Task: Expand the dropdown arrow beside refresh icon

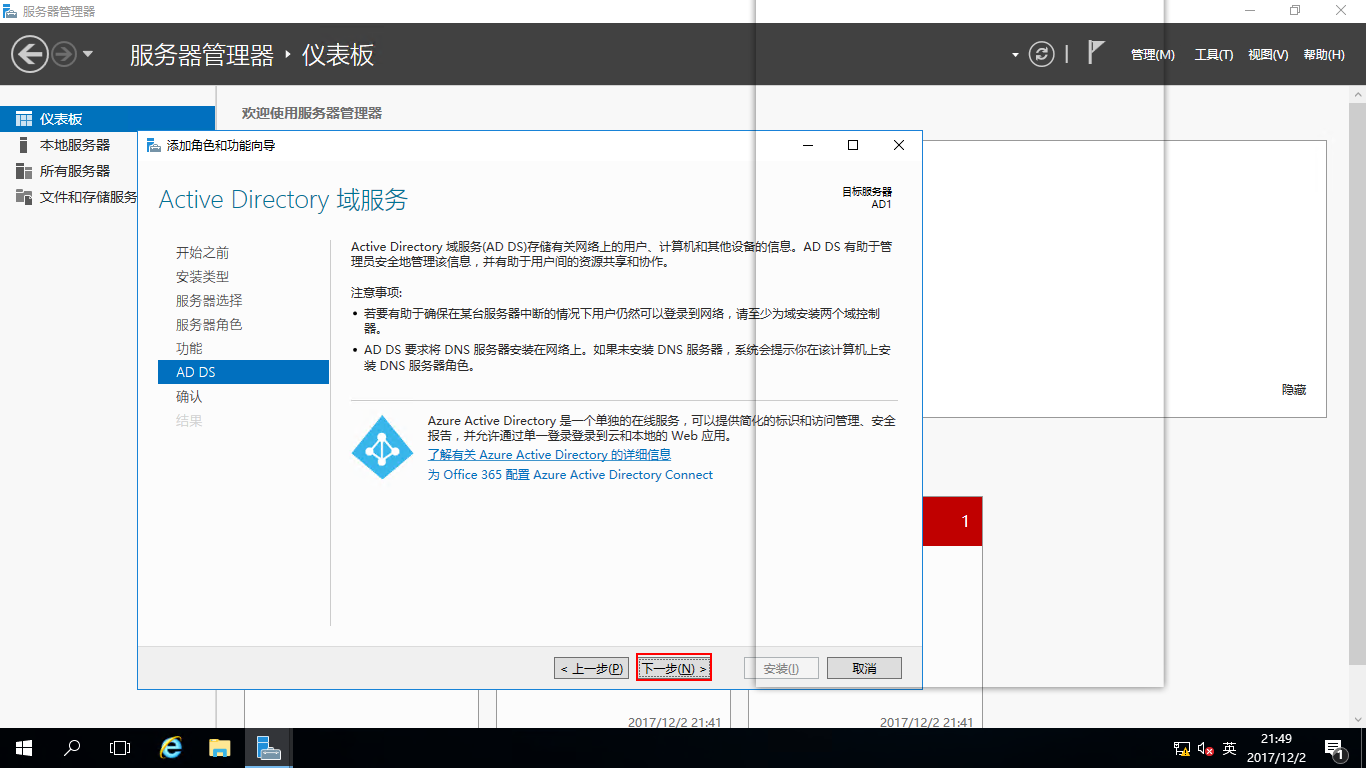Action: click(x=1015, y=55)
